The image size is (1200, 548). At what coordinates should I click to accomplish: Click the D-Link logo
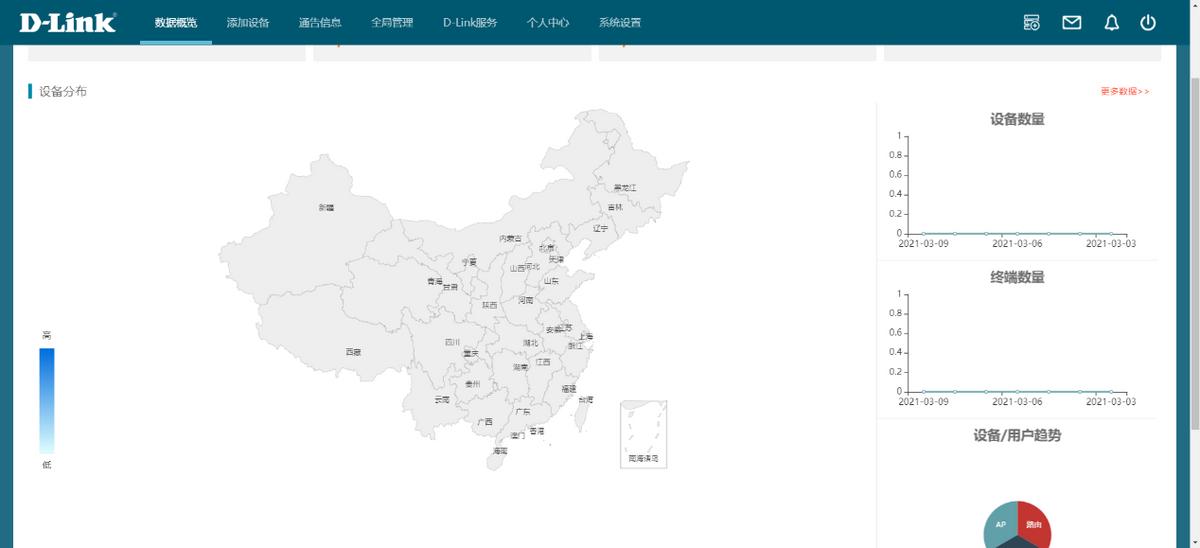point(67,22)
